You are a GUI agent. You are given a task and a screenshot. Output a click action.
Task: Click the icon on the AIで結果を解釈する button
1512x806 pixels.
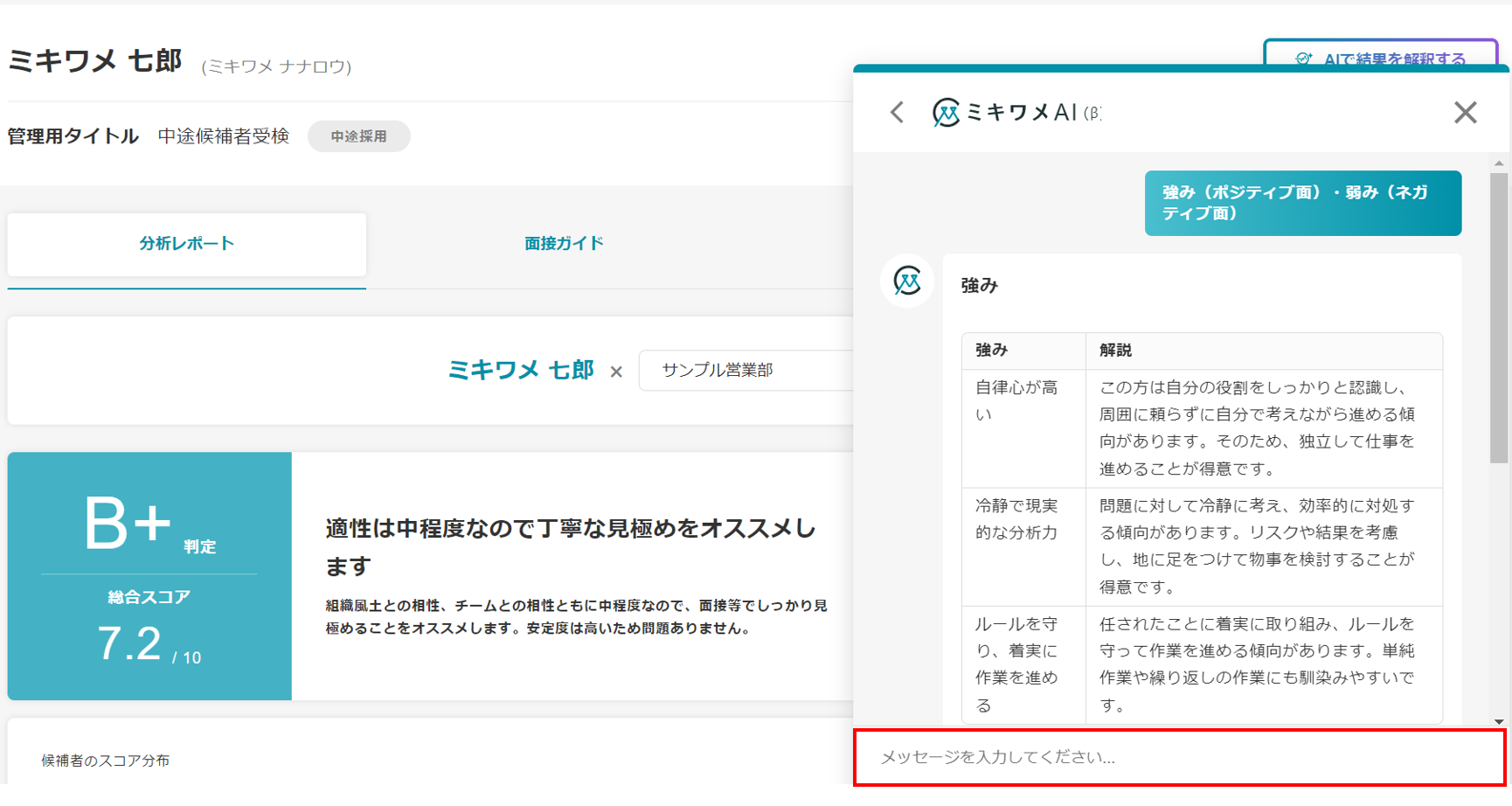tap(1304, 59)
